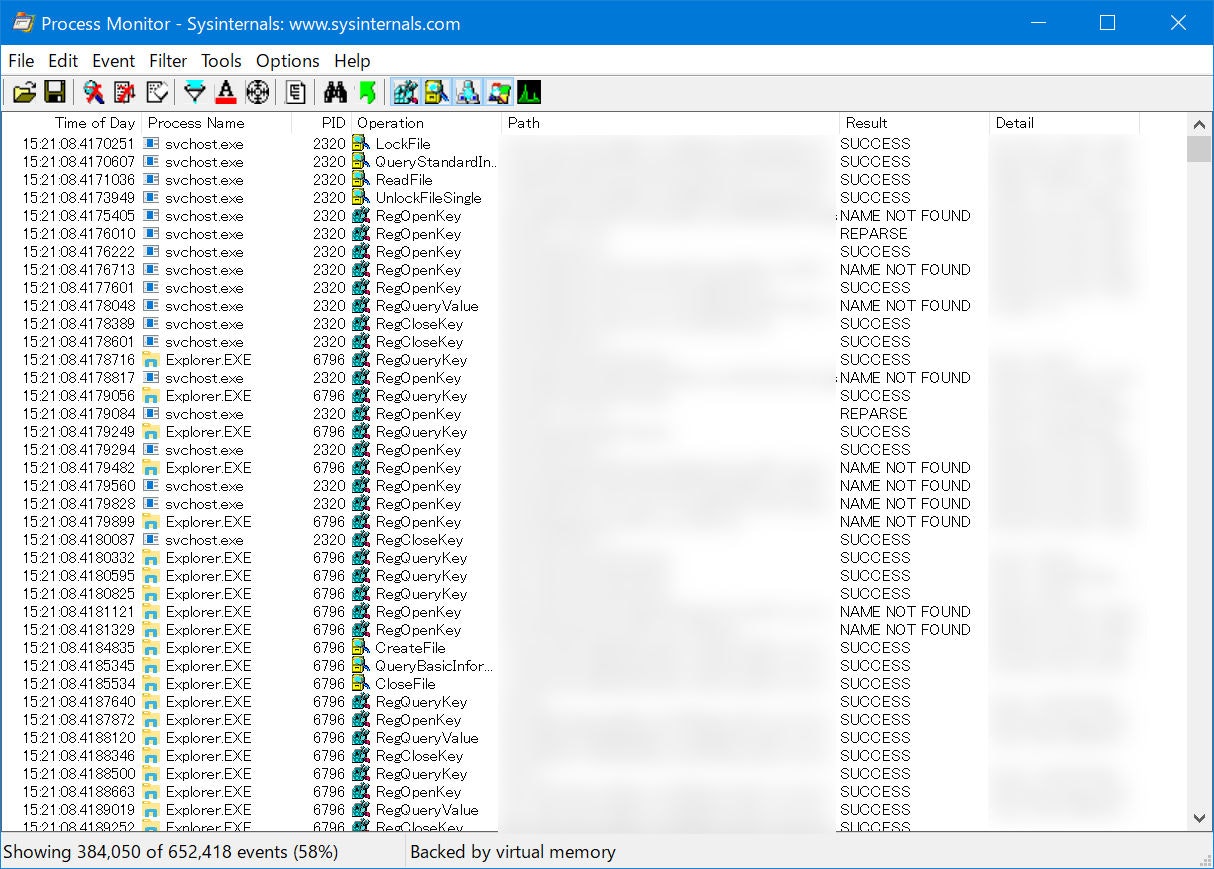Open the Filter funnel icon
Viewport: 1214px width, 869px height.
(195, 93)
